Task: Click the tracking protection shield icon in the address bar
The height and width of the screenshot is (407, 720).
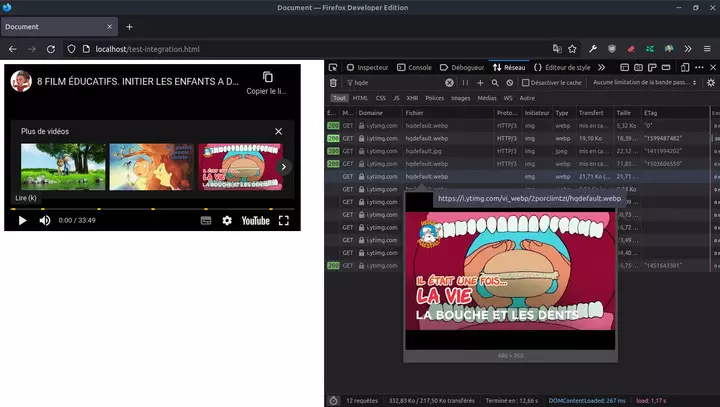Action: point(71,49)
